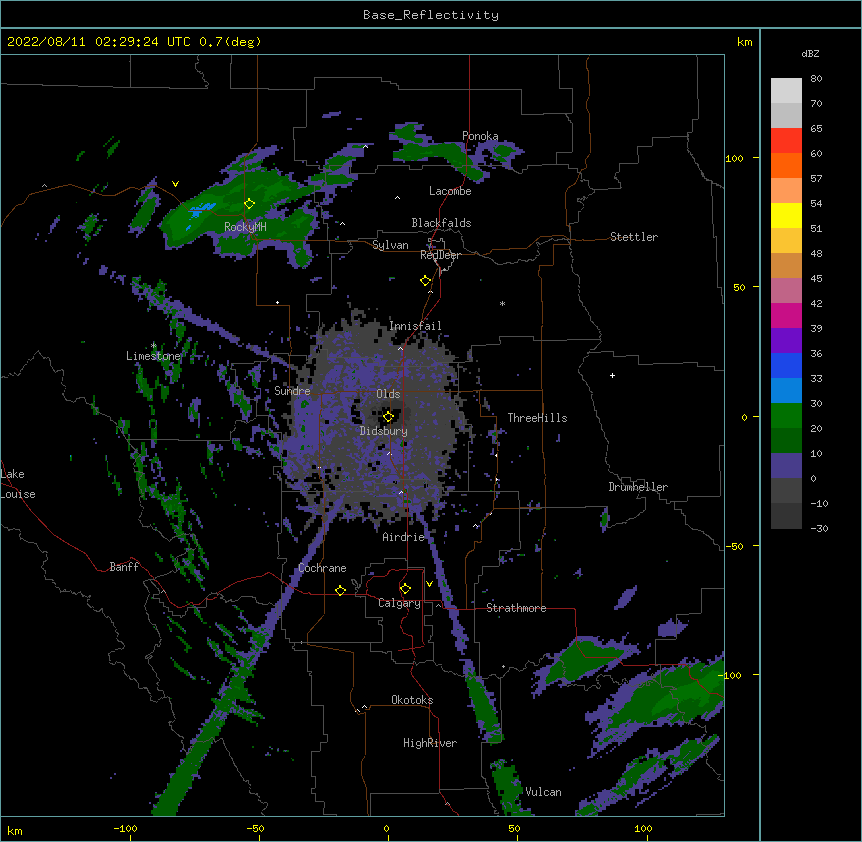The height and width of the screenshot is (842, 862).
Task: Click the km unit label in the top right
Action: pyautogui.click(x=745, y=42)
